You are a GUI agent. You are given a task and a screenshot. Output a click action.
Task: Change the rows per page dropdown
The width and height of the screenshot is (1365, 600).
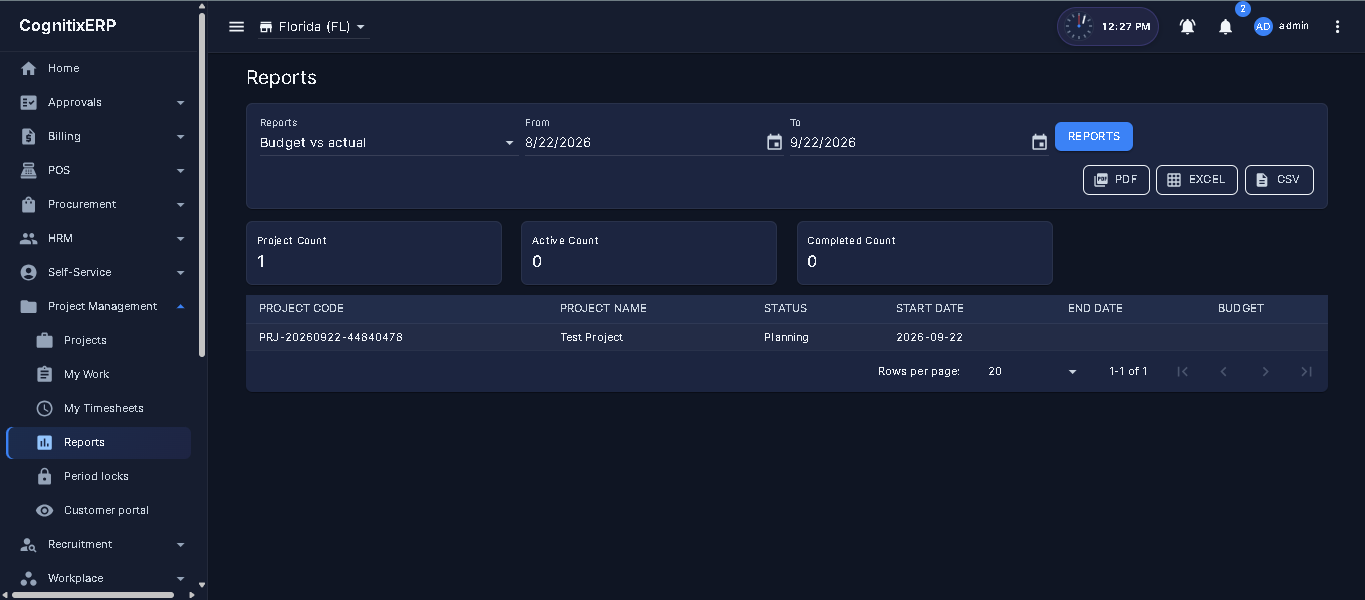[x=1033, y=371]
